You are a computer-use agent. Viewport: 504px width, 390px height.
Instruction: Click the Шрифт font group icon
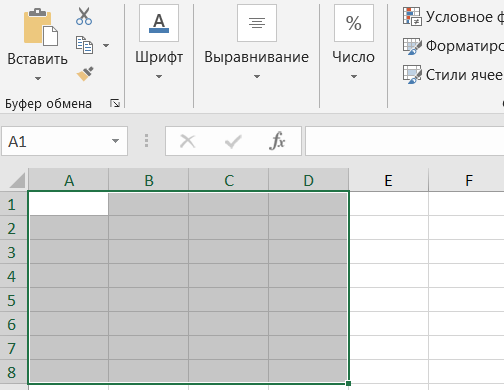coord(159,23)
